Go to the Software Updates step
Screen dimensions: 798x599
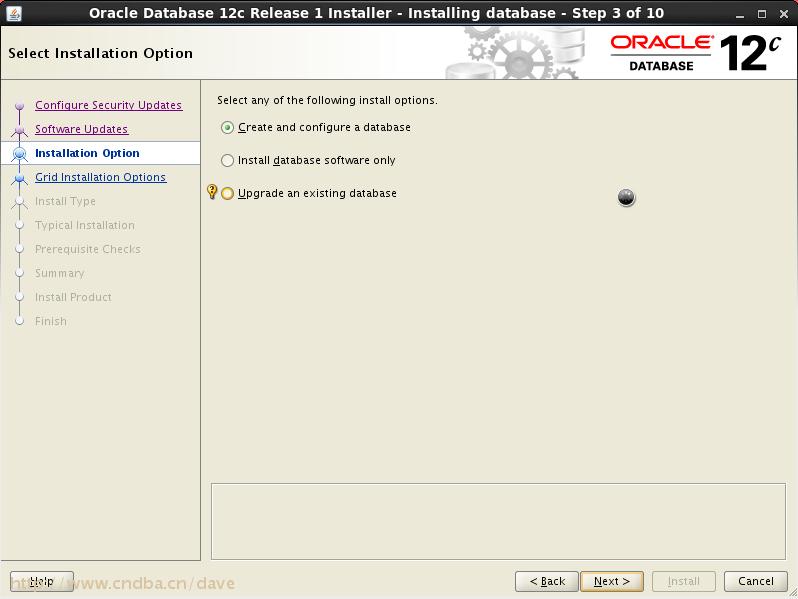81,129
